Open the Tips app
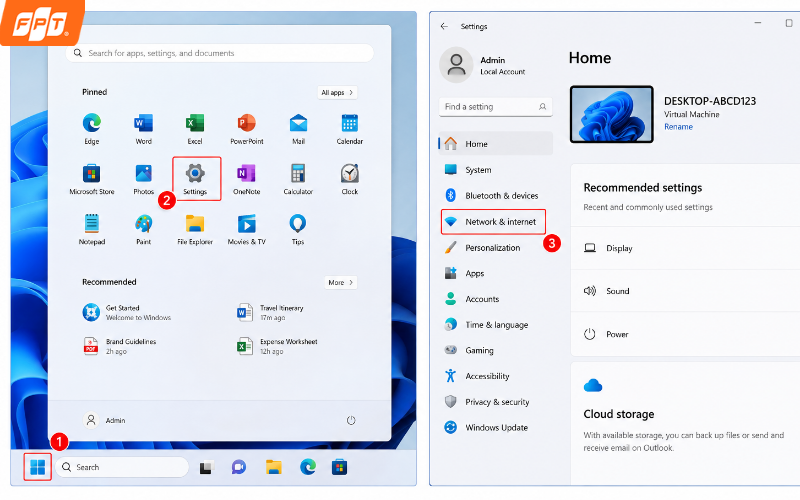The height and width of the screenshot is (500, 800). coord(298,229)
